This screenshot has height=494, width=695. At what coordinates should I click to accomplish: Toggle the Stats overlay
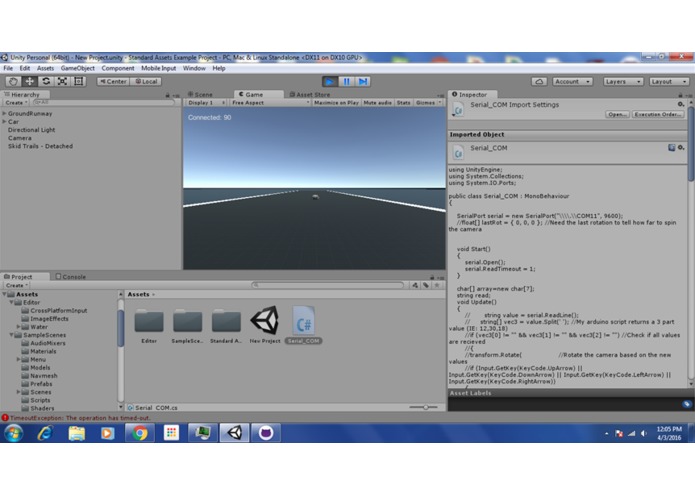pos(403,103)
